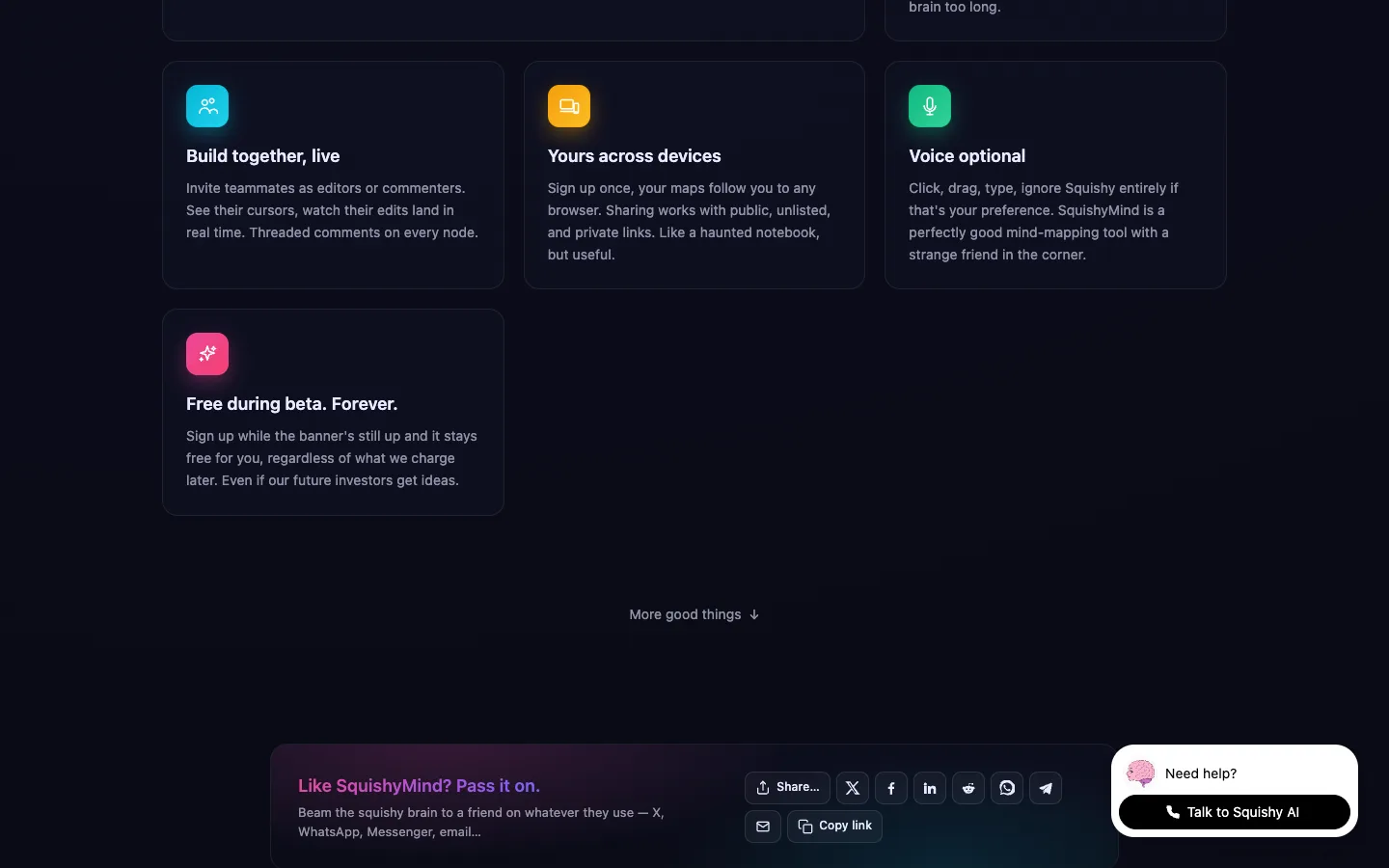Click Voice optional heading
Screen dimensions: 1389x868
click(967, 156)
